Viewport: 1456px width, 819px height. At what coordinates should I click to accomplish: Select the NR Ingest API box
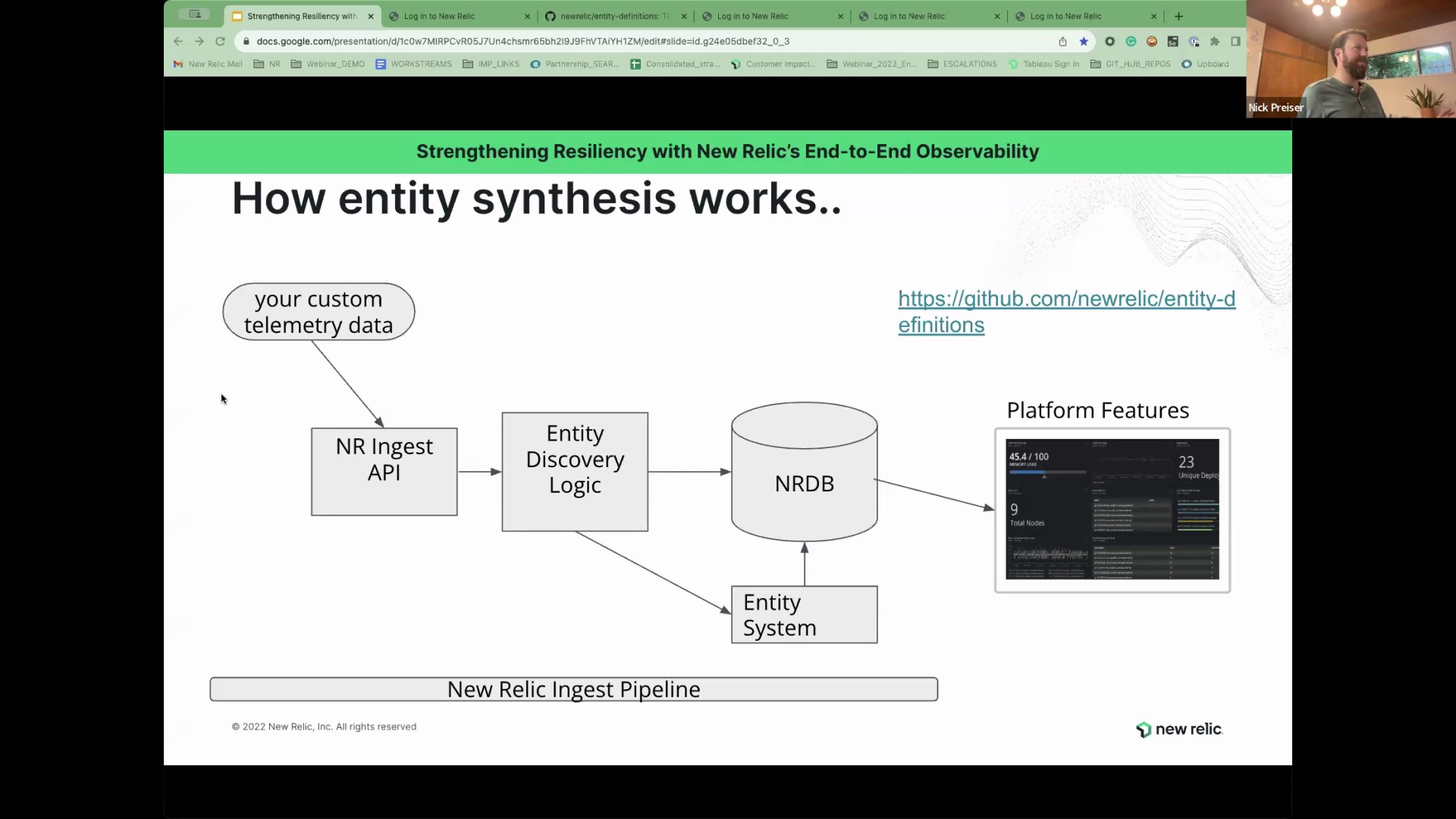tap(384, 472)
